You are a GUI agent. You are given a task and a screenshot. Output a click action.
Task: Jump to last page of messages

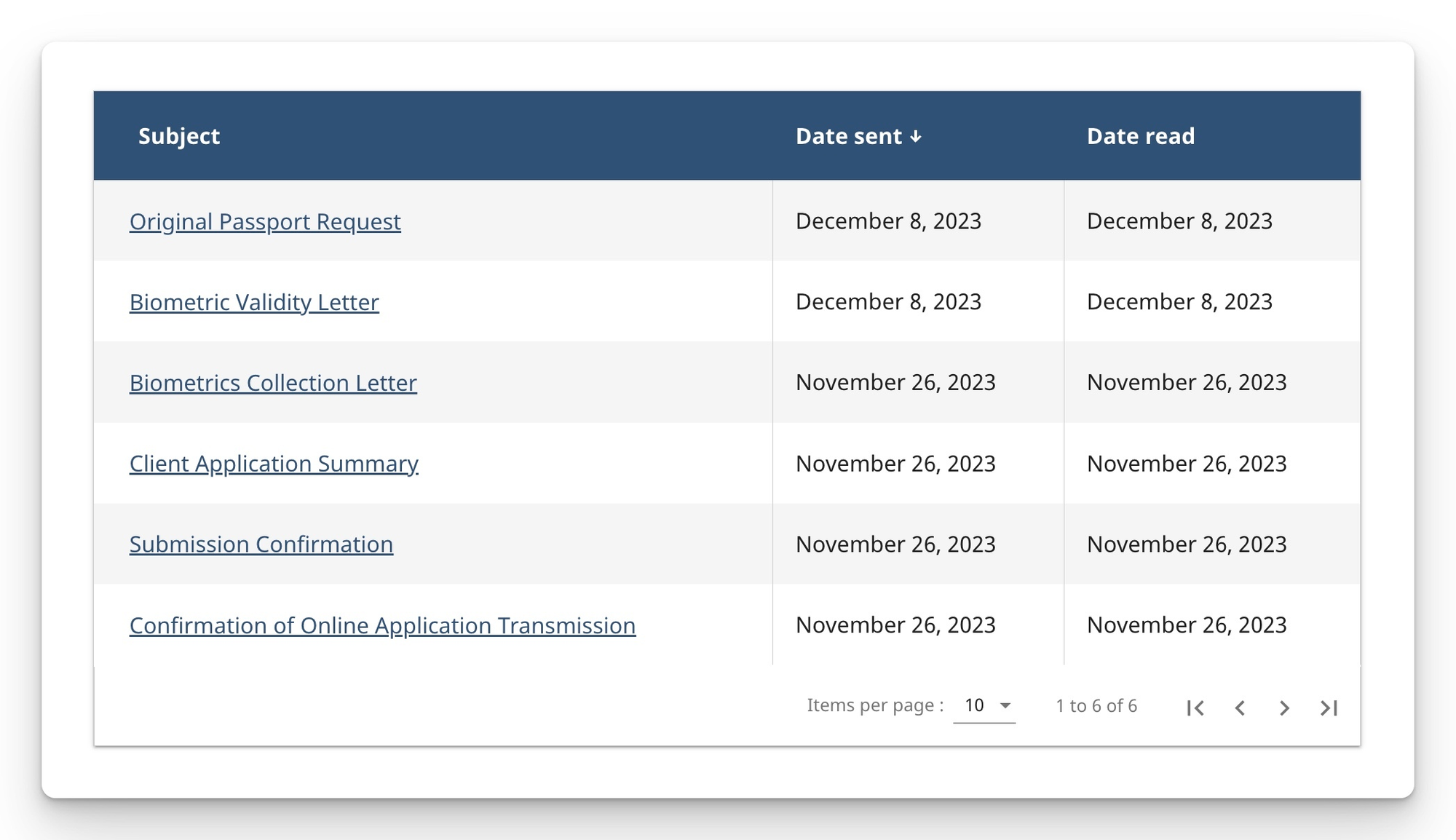pyautogui.click(x=1329, y=708)
